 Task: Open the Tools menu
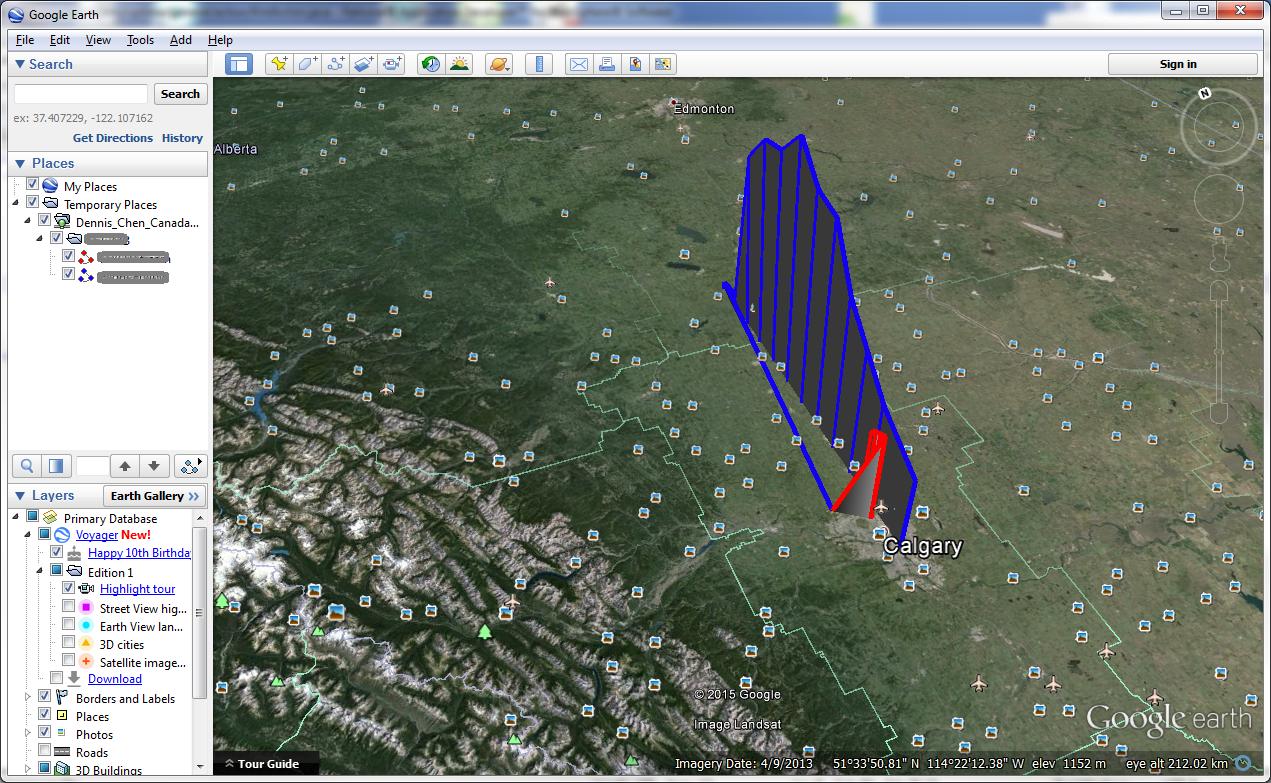(140, 40)
